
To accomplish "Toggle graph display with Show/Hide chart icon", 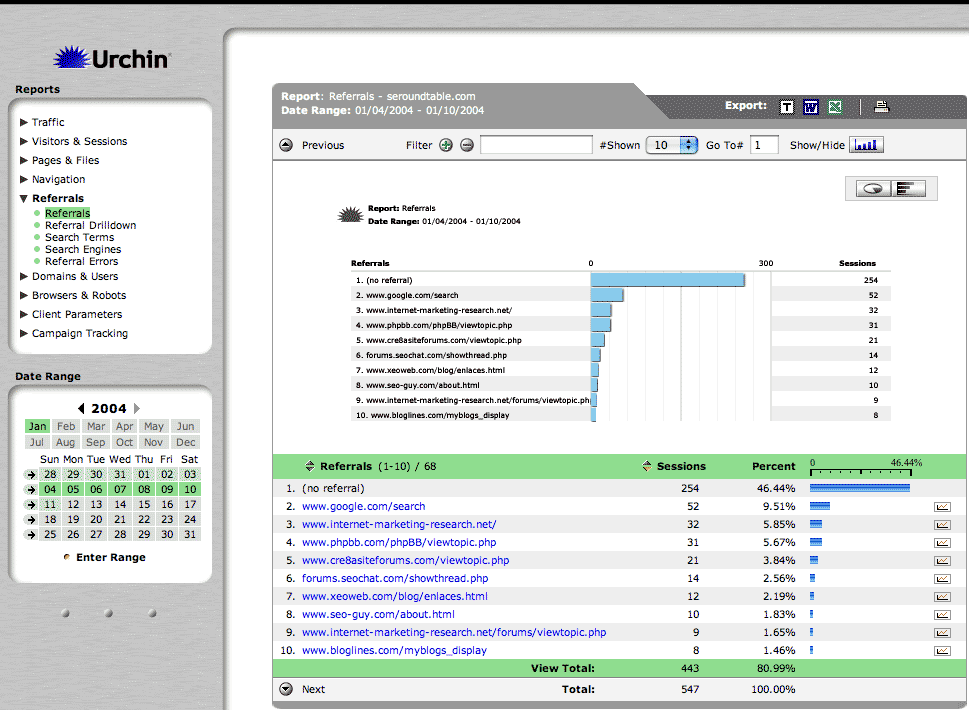I will (x=866, y=145).
